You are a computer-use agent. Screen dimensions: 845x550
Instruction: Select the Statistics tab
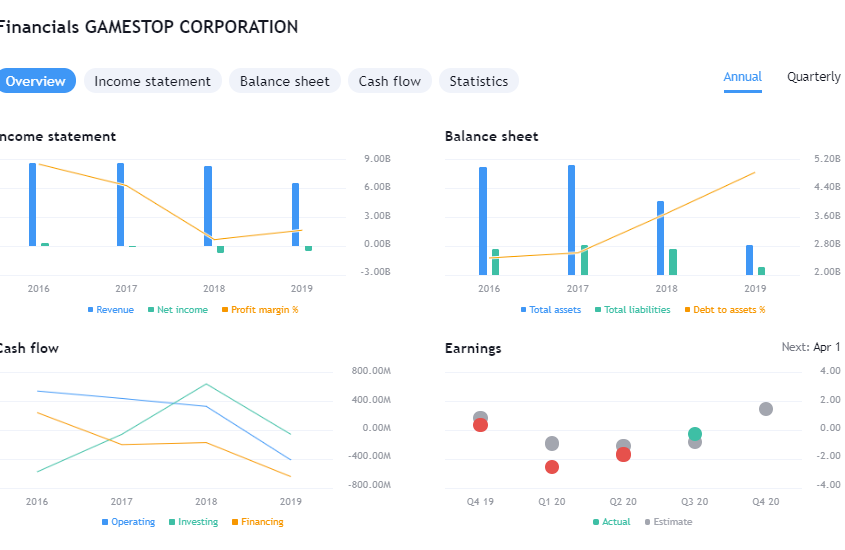pos(478,81)
